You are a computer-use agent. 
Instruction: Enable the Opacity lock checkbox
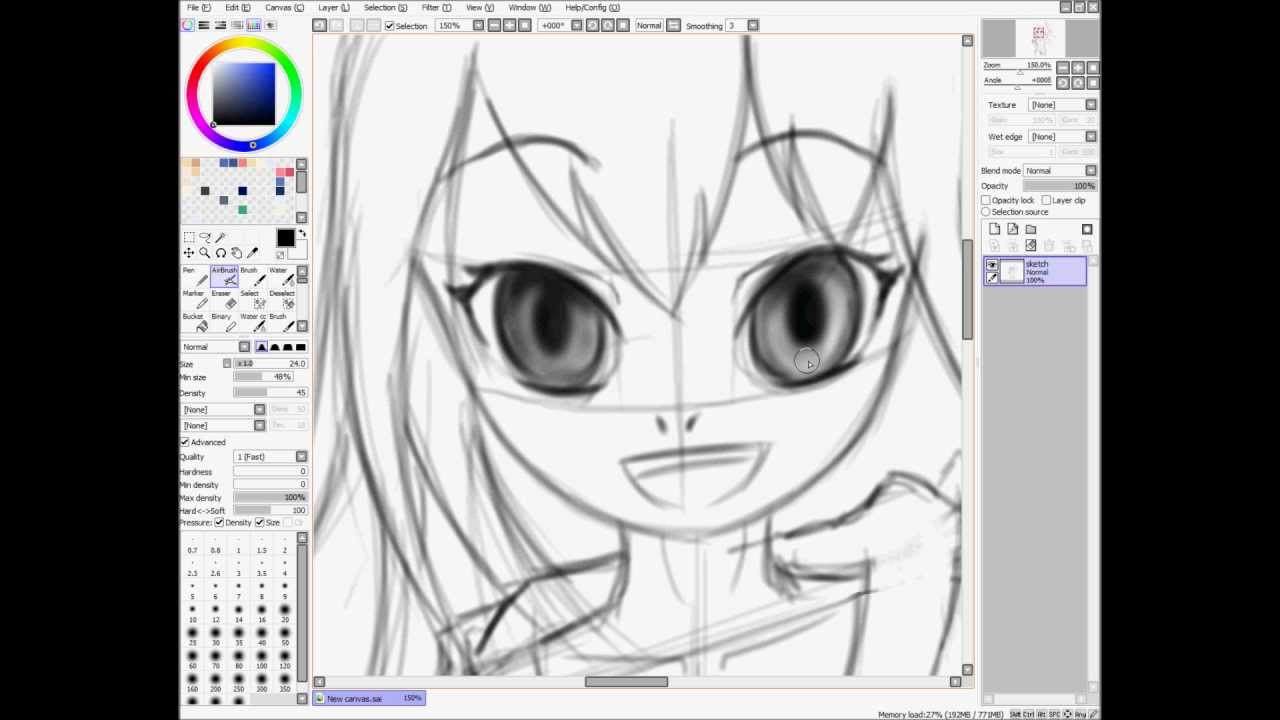pos(987,200)
